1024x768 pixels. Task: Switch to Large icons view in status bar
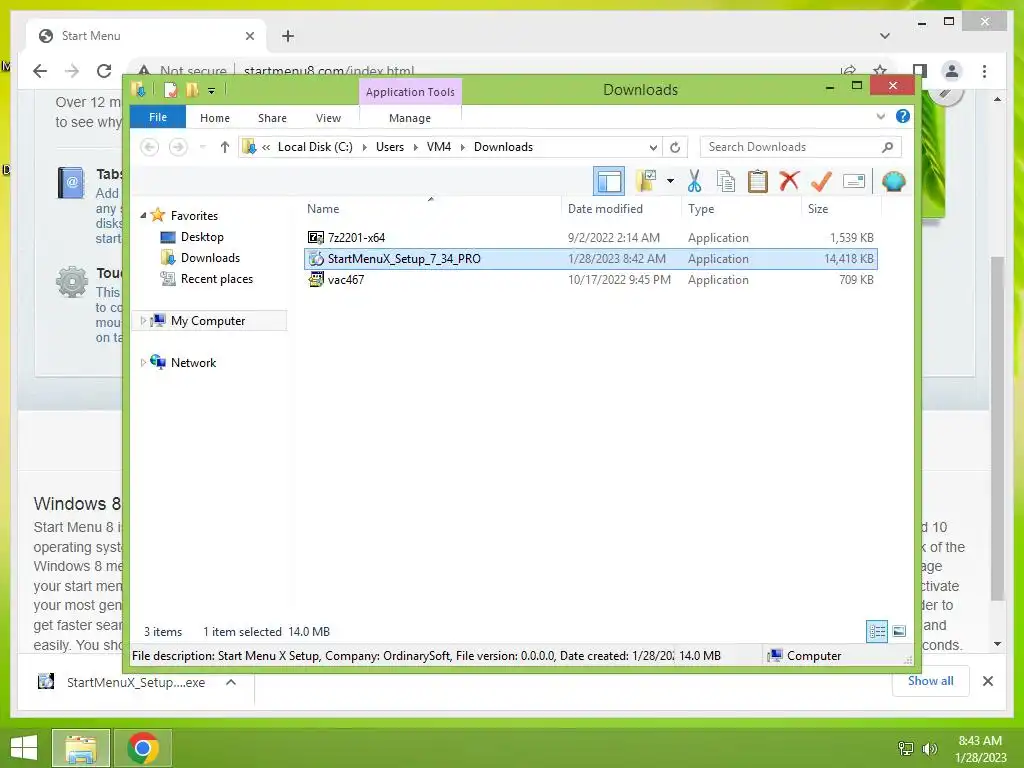899,631
